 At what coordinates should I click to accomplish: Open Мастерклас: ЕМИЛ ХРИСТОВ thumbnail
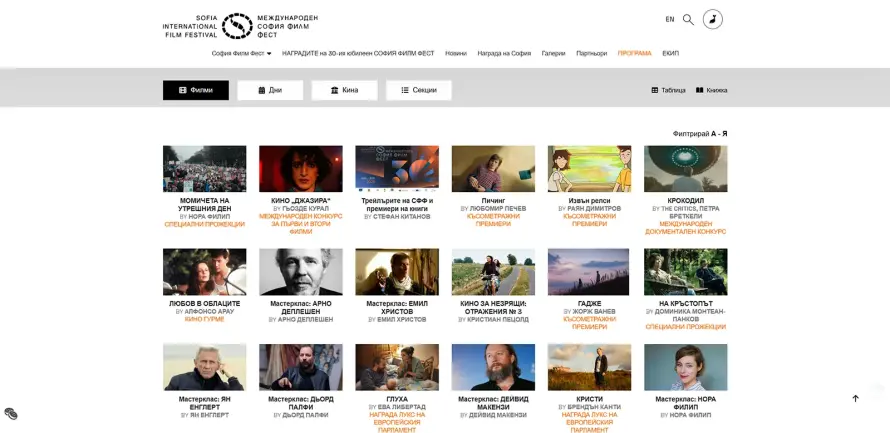click(397, 272)
